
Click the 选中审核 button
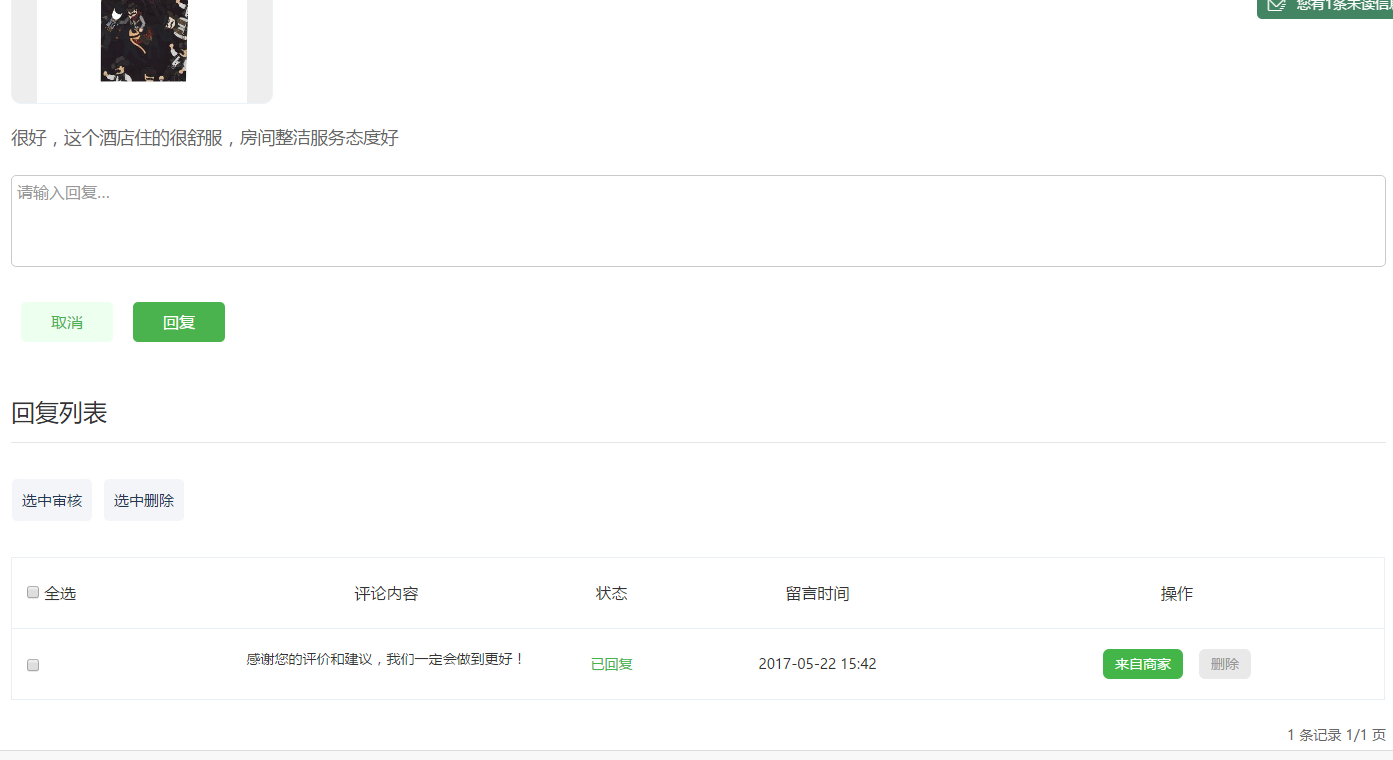point(52,500)
